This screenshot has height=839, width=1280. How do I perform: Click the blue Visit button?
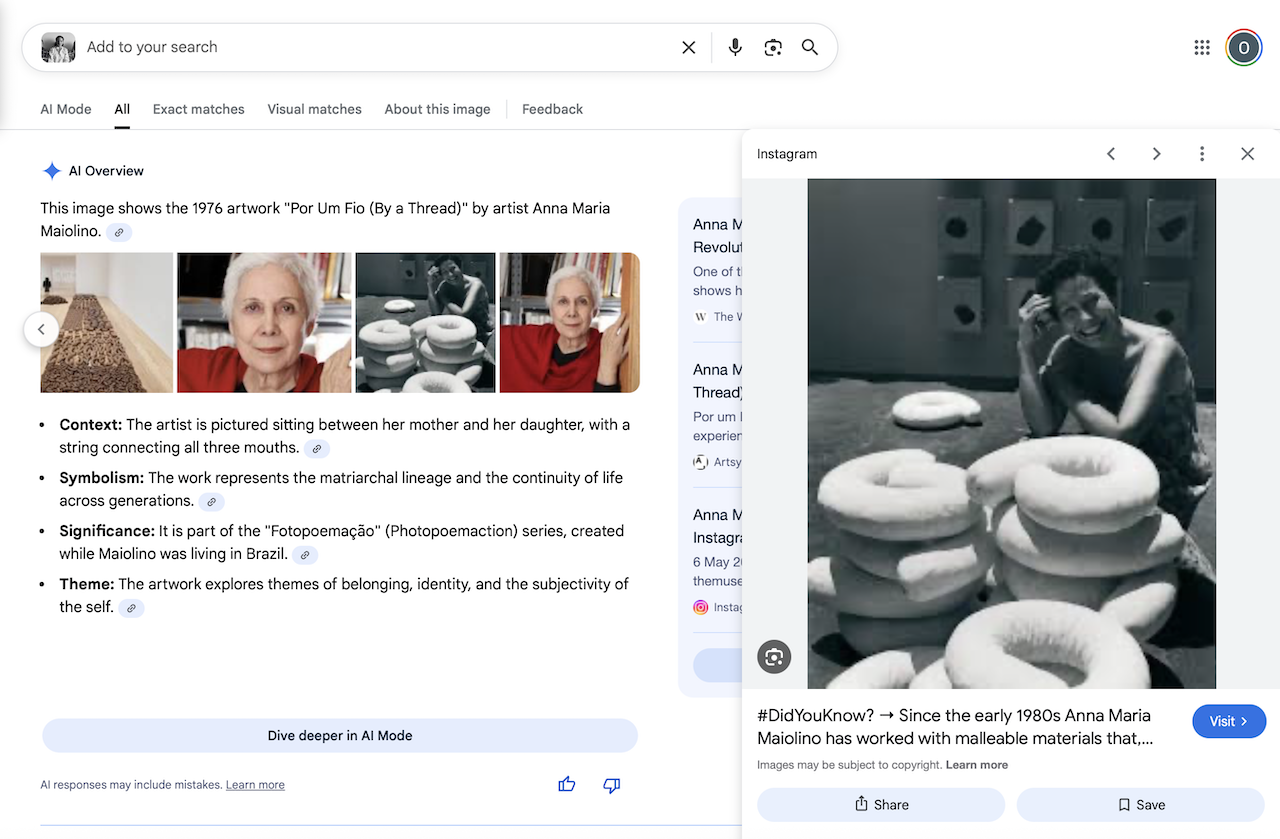1229,721
